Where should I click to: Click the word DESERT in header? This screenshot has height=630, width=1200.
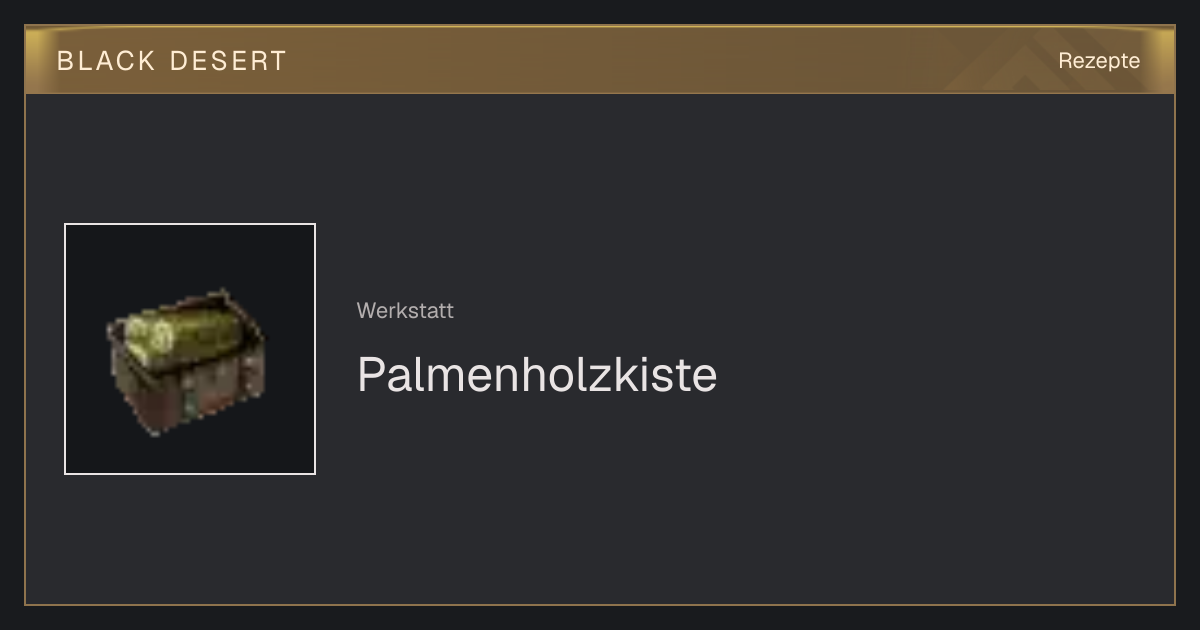228,61
